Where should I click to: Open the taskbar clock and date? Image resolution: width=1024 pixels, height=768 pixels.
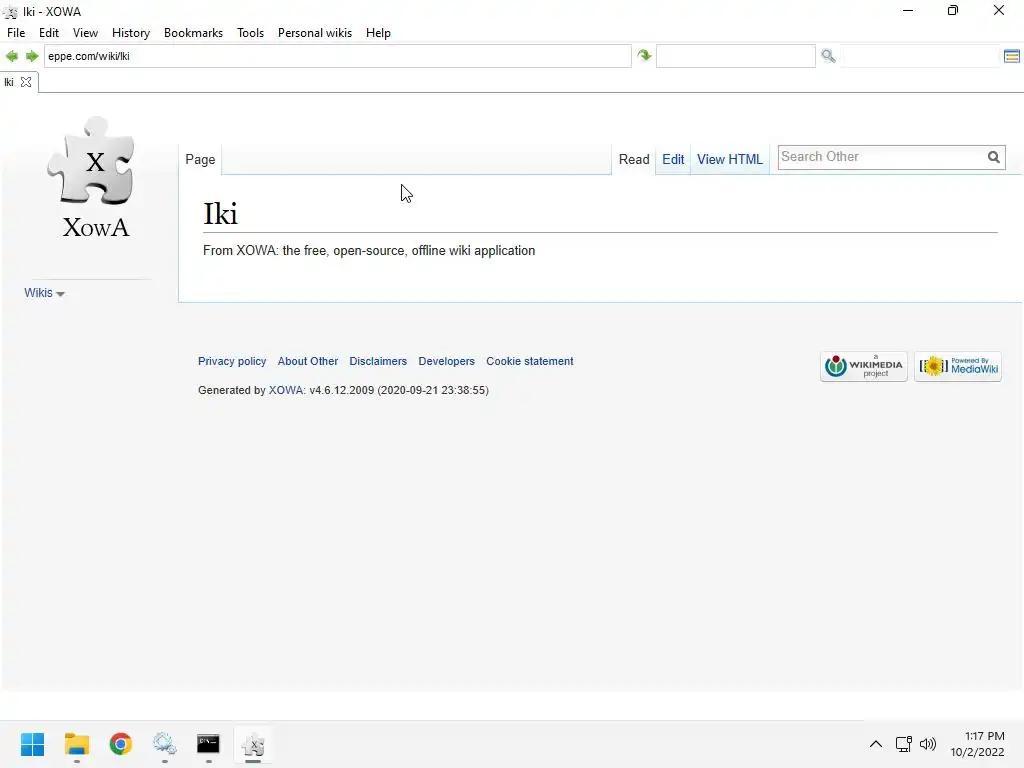coord(978,744)
